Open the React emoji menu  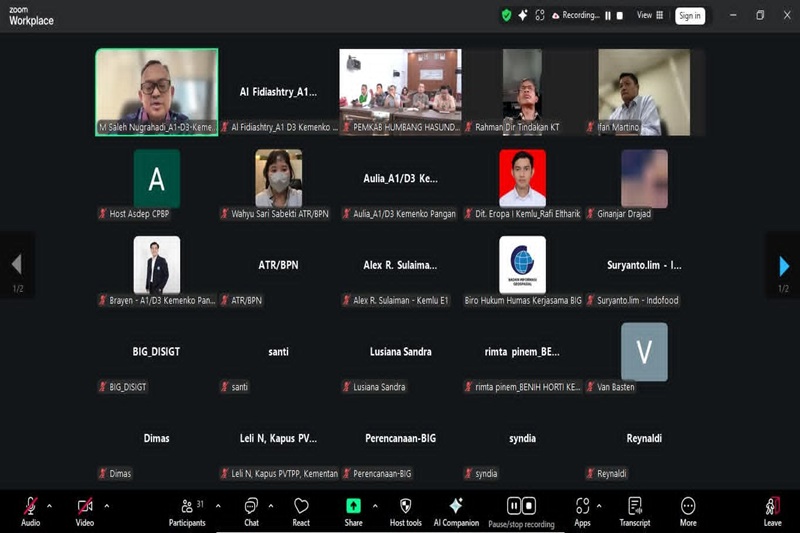(x=301, y=510)
